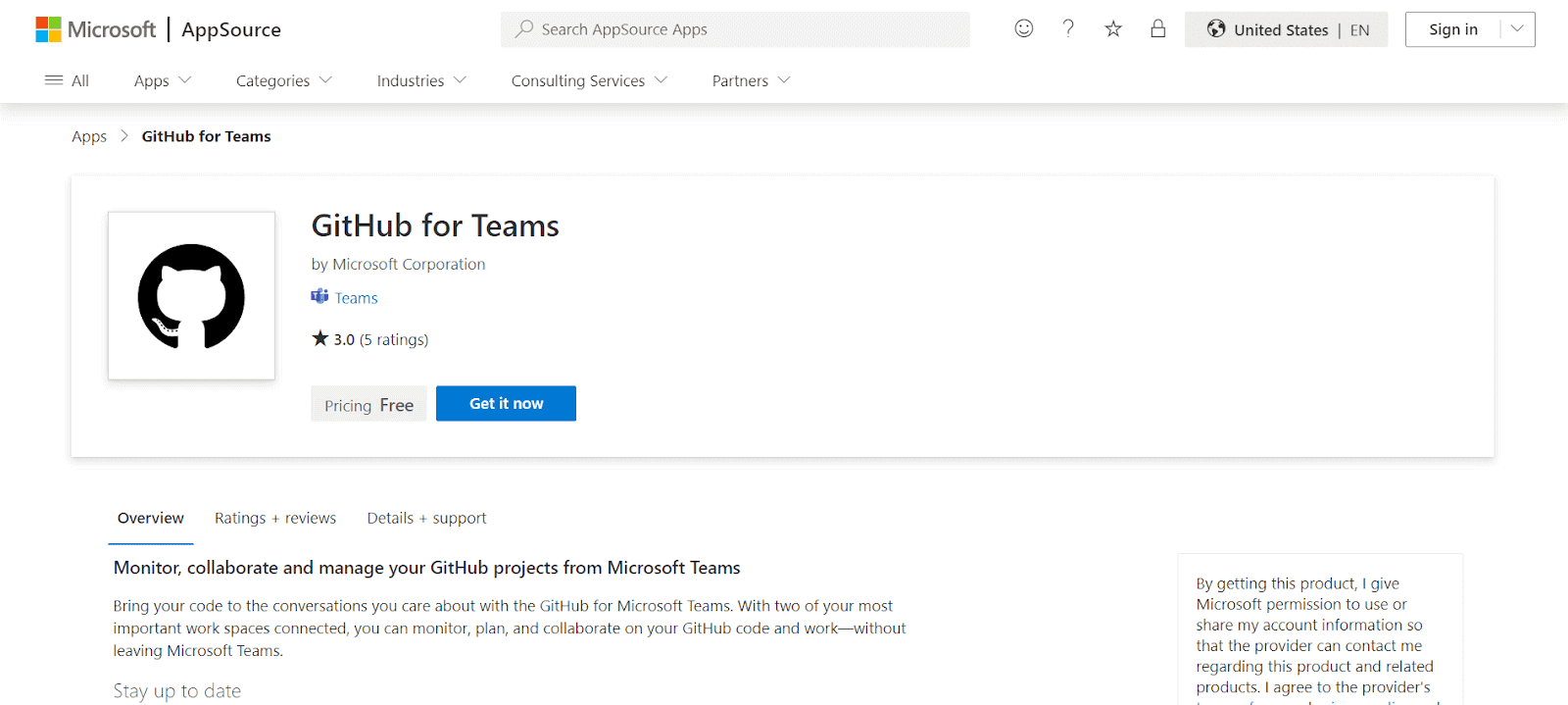Click the lock private apps icon
This screenshot has height=705, width=1568.
1158,28
